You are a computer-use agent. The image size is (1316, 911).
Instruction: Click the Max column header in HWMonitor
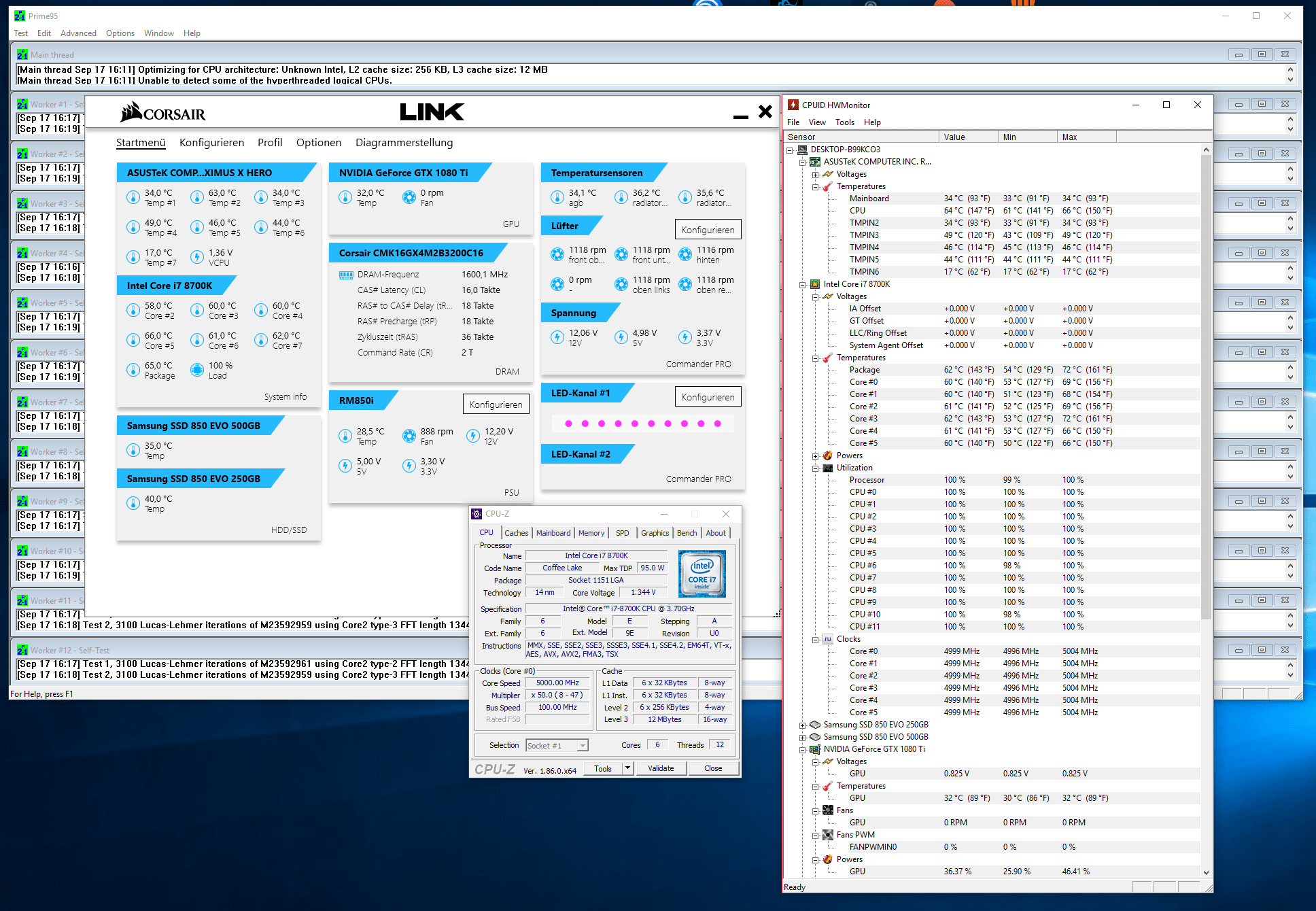pos(1086,137)
